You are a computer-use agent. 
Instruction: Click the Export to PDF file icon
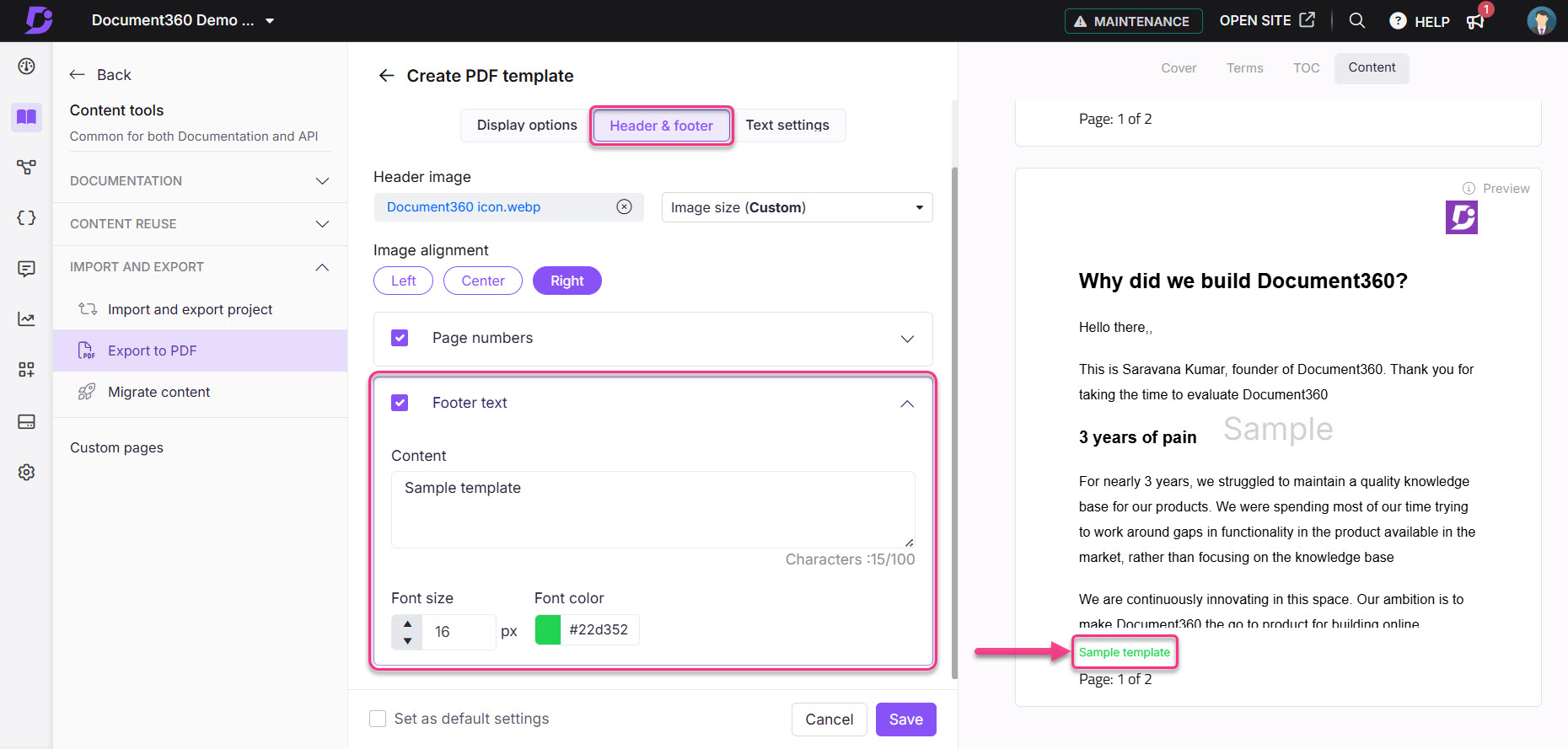pos(86,350)
